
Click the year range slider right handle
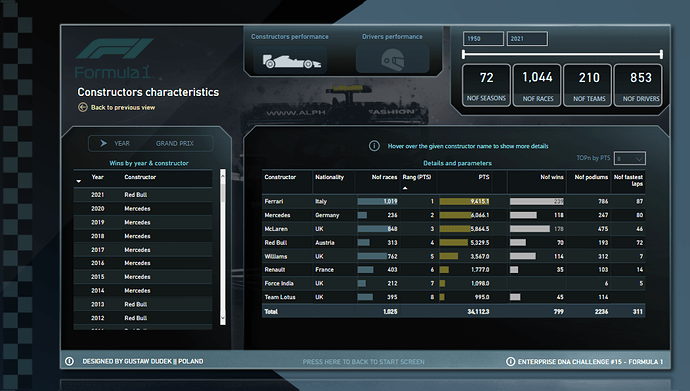pos(661,54)
